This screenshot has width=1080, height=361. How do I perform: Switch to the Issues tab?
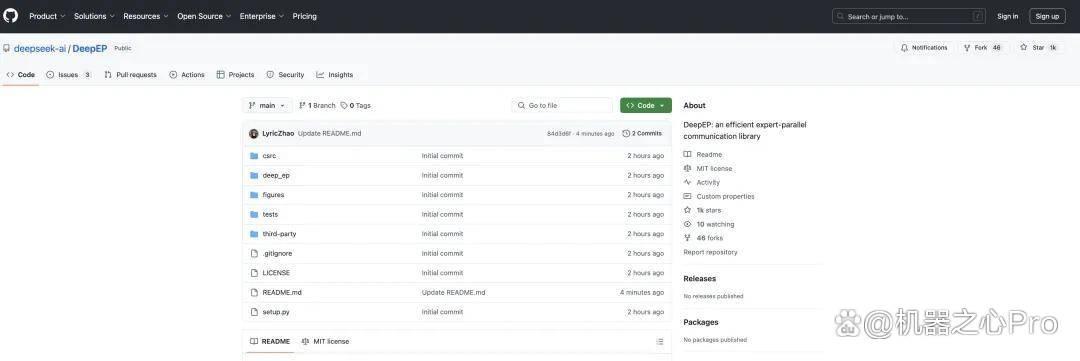pyautogui.click(x=68, y=74)
